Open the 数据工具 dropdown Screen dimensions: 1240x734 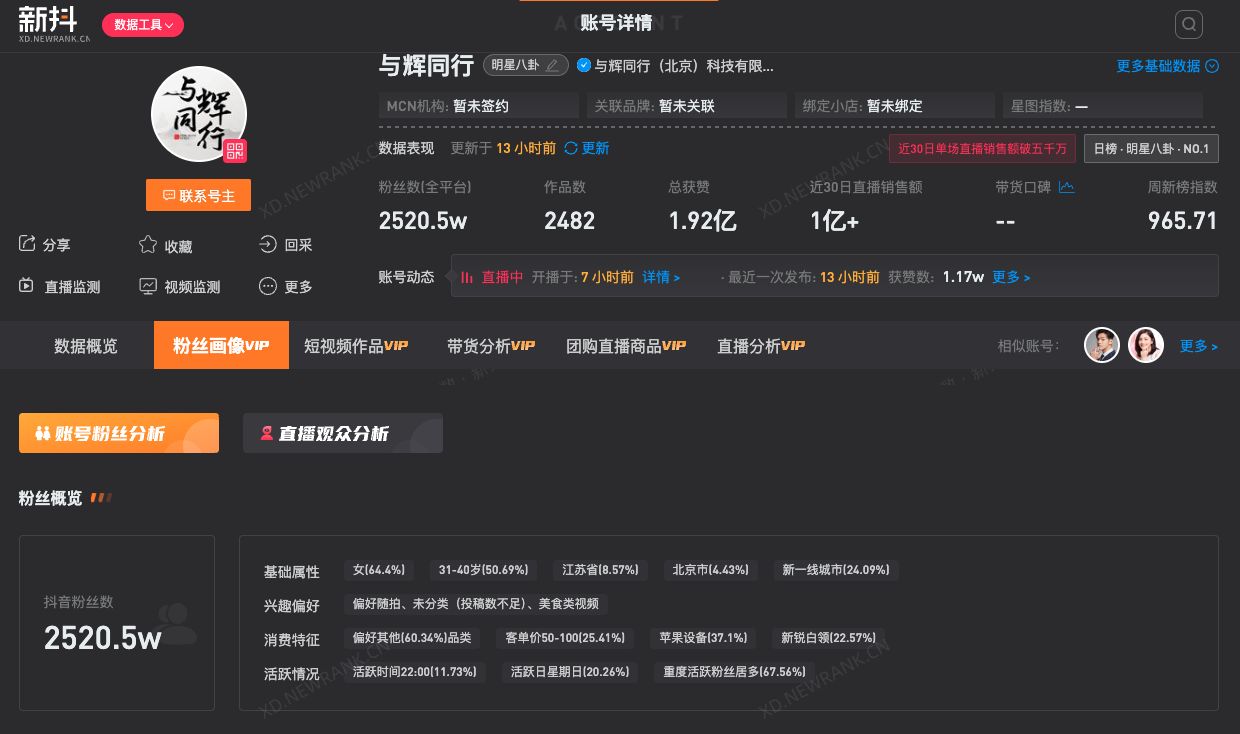(x=143, y=25)
